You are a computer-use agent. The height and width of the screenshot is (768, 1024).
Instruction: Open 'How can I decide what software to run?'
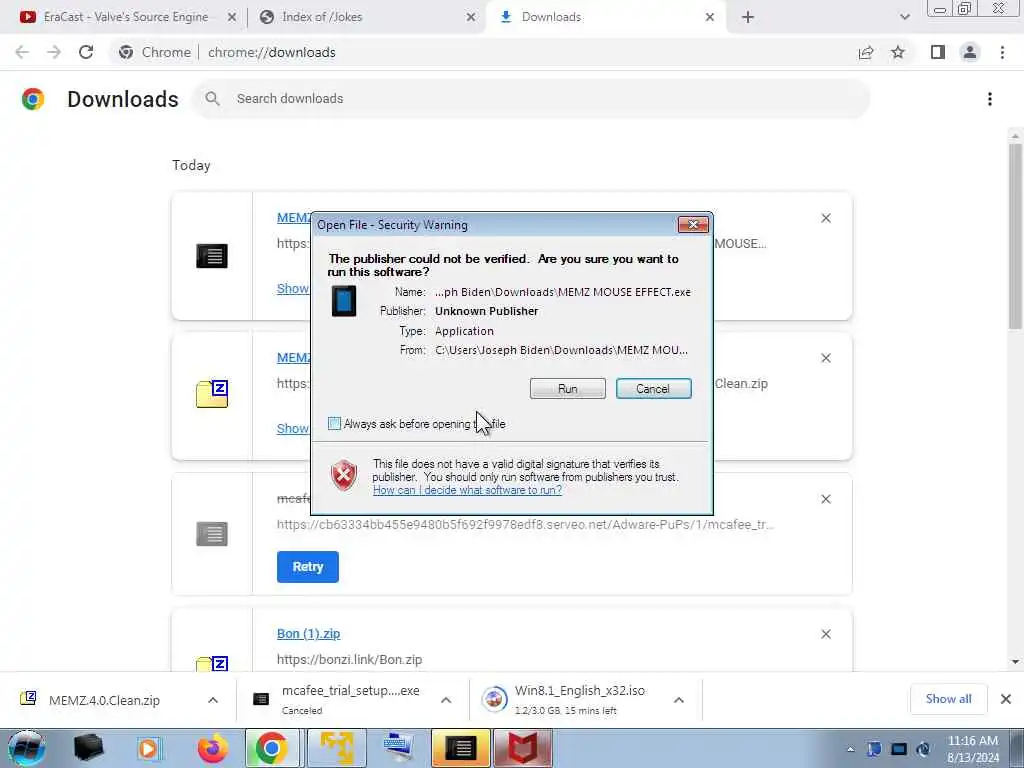click(467, 490)
